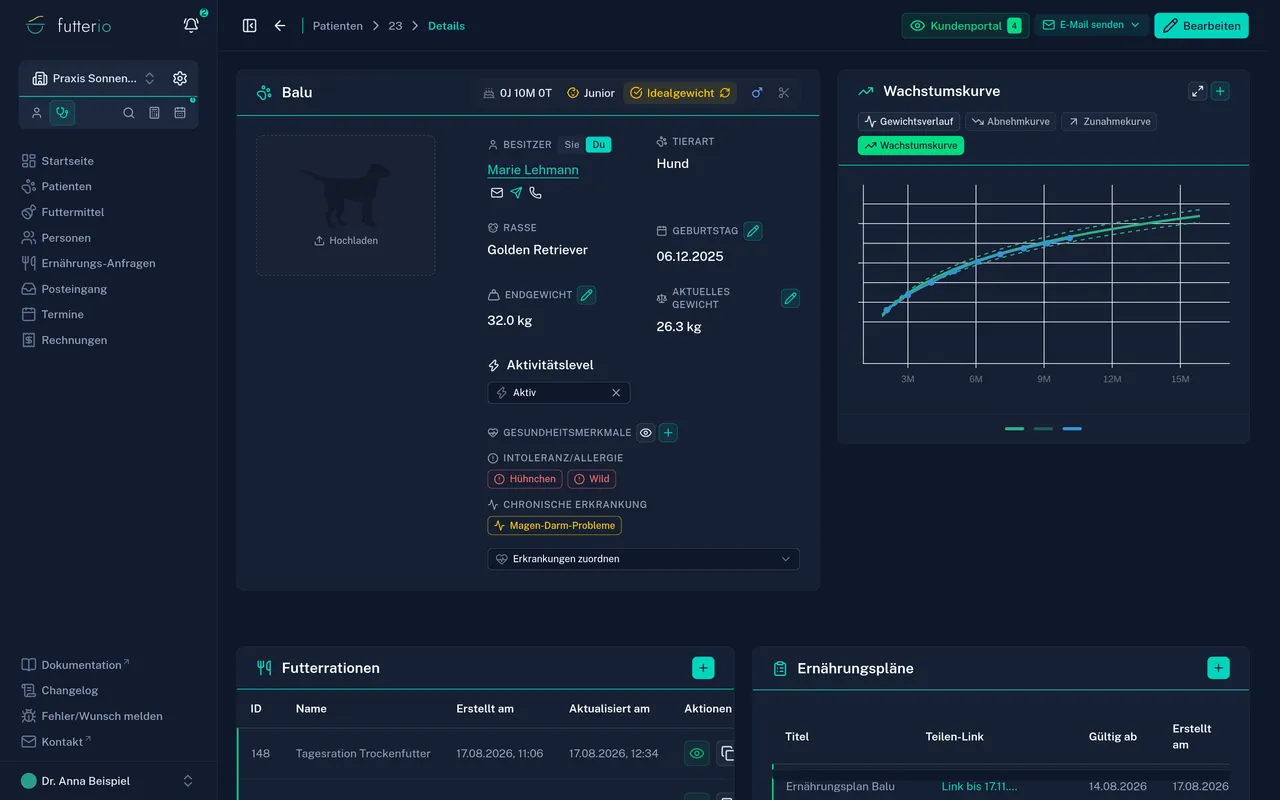Open Erkrankungen zuordnen dropdown
This screenshot has height=800, width=1280.
click(x=643, y=559)
